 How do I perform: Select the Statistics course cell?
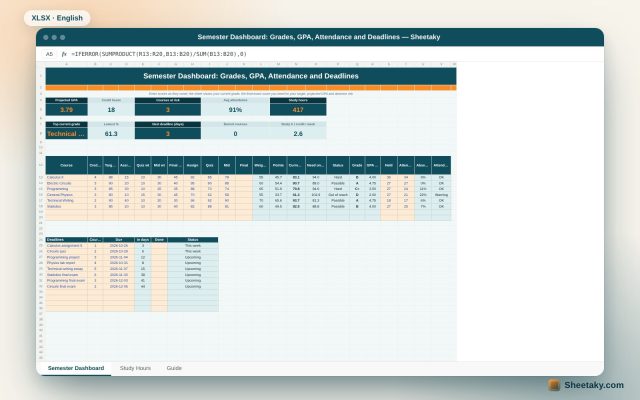pos(67,207)
